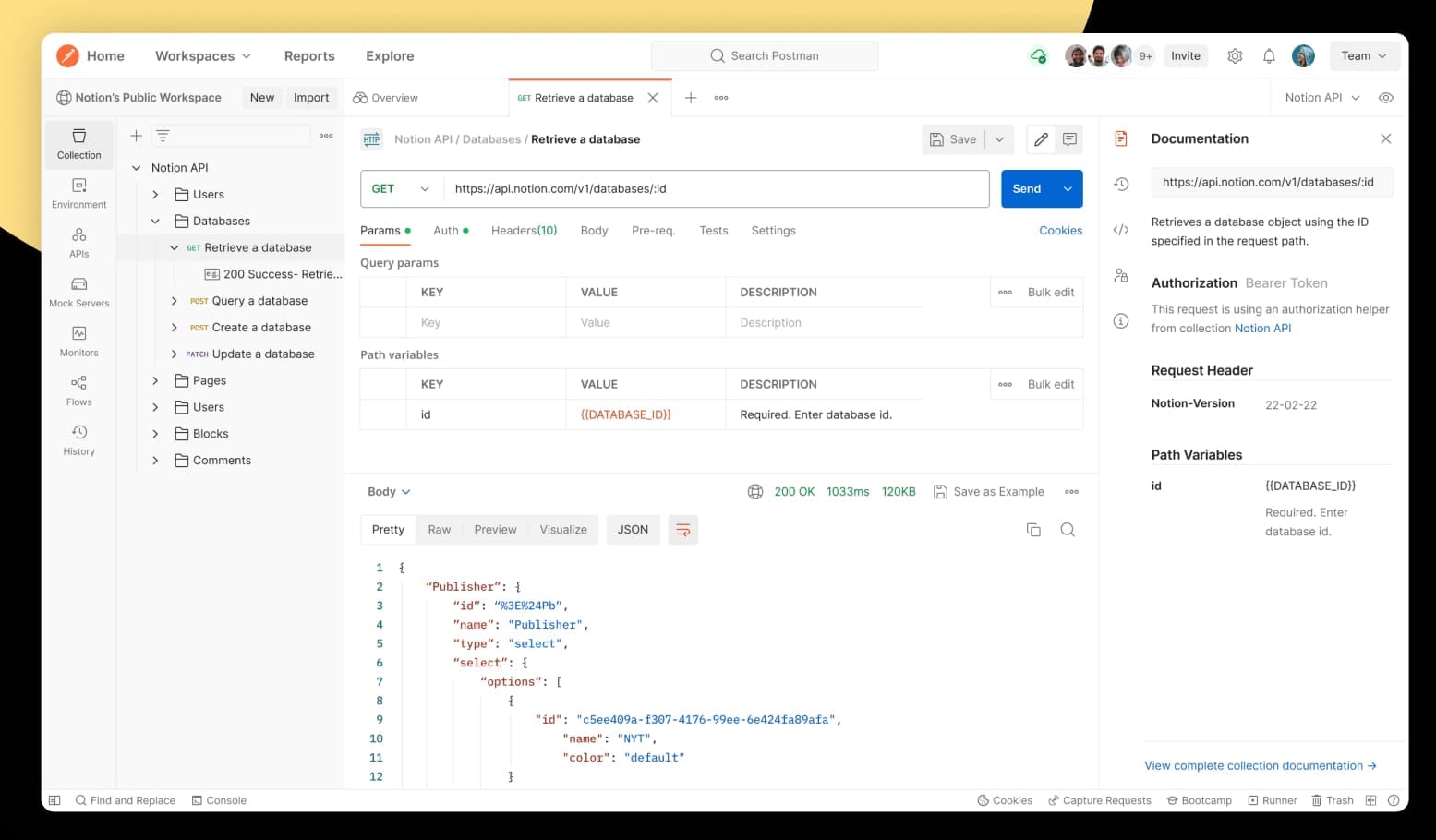
Task: Close the Retrieve a database tab
Action: coord(653,98)
